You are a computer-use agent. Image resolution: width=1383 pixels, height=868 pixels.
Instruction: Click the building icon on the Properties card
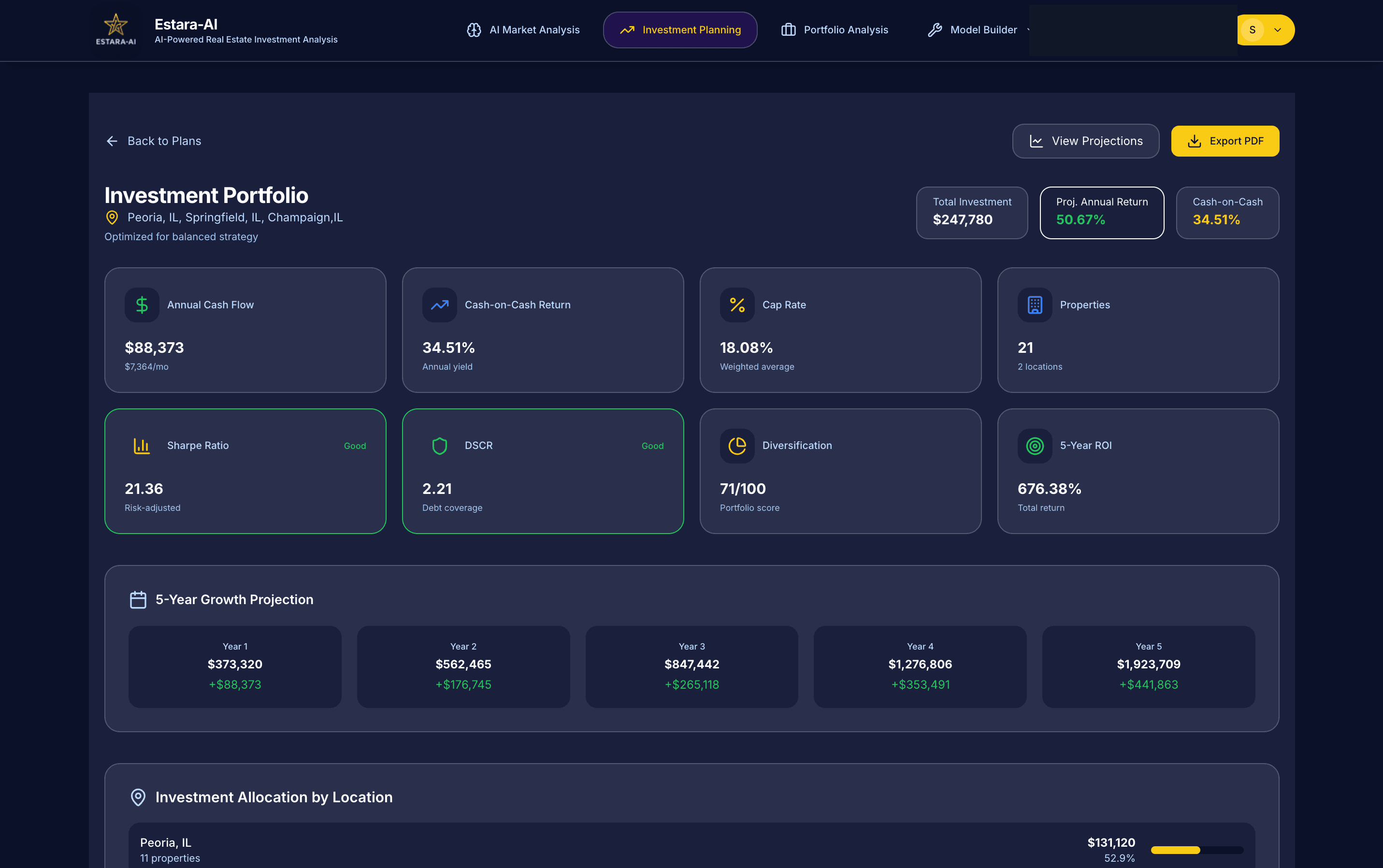coord(1034,305)
